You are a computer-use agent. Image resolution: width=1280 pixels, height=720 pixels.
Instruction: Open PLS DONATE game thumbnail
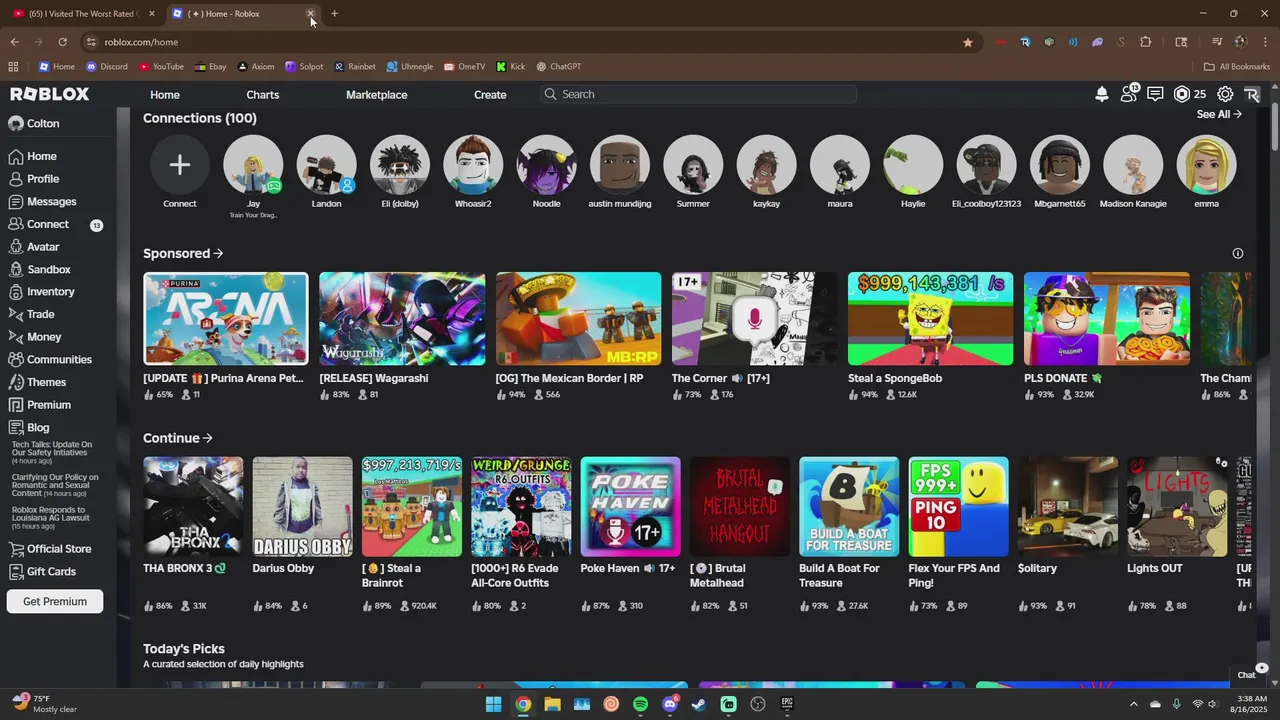(1106, 319)
